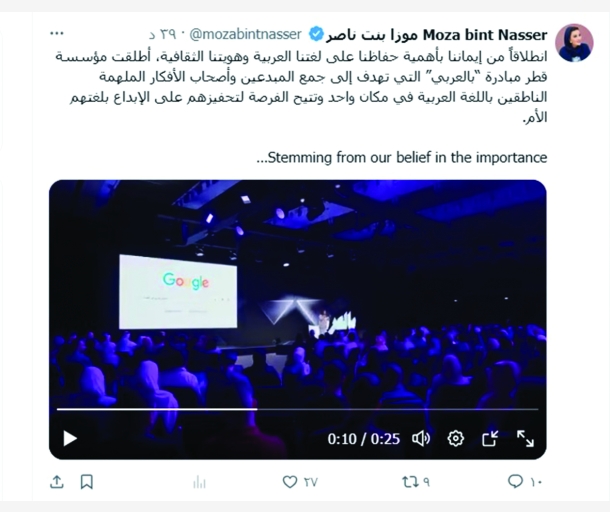Open Moza bint Nasser profile picture
The image size is (610, 512).
[x=574, y=43]
